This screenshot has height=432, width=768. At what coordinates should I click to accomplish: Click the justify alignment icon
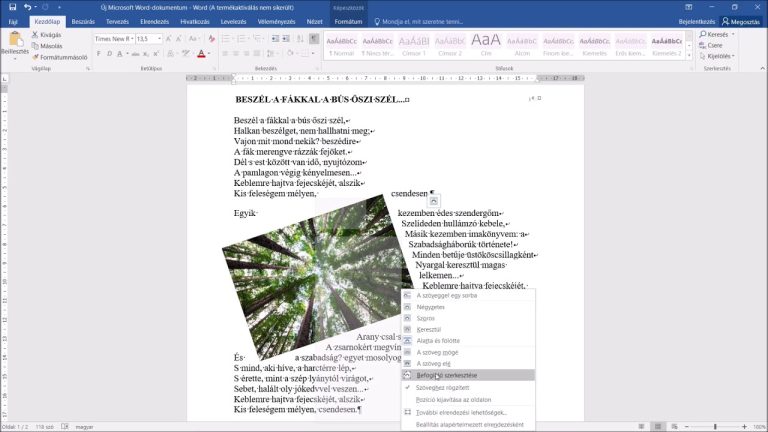pos(257,53)
